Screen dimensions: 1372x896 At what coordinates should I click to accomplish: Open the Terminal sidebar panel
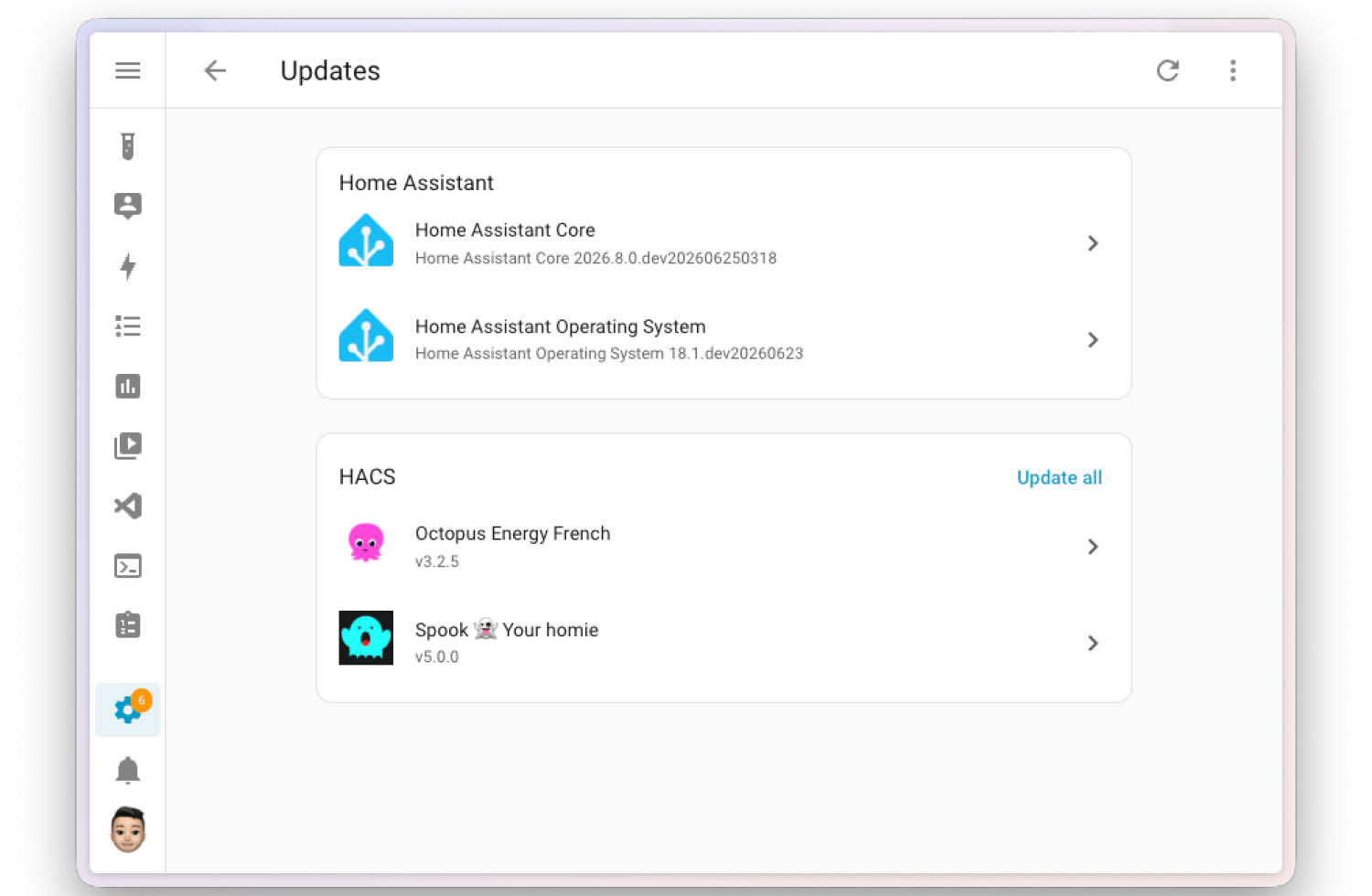(127, 566)
